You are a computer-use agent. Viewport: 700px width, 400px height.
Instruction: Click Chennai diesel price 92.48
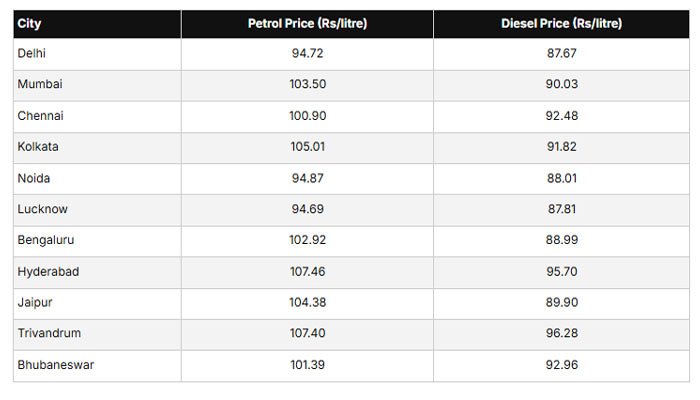pyautogui.click(x=561, y=116)
